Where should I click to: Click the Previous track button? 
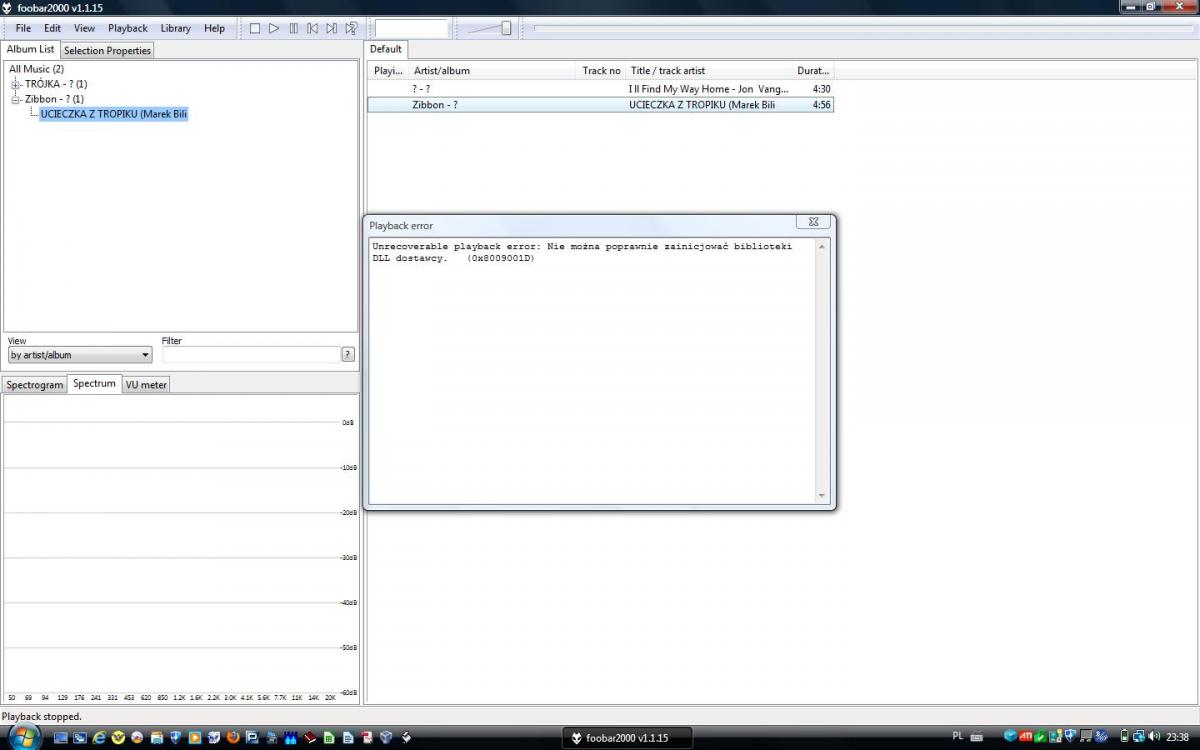tap(312, 28)
